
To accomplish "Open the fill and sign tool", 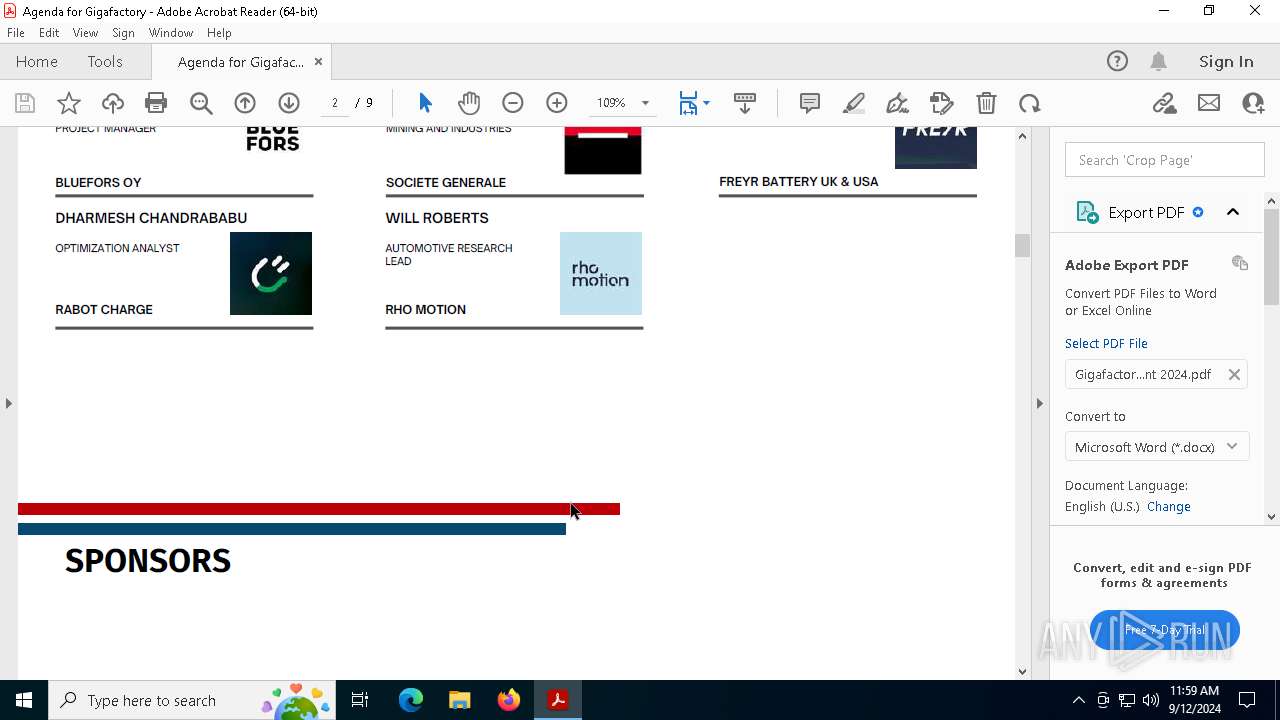I will (942, 103).
